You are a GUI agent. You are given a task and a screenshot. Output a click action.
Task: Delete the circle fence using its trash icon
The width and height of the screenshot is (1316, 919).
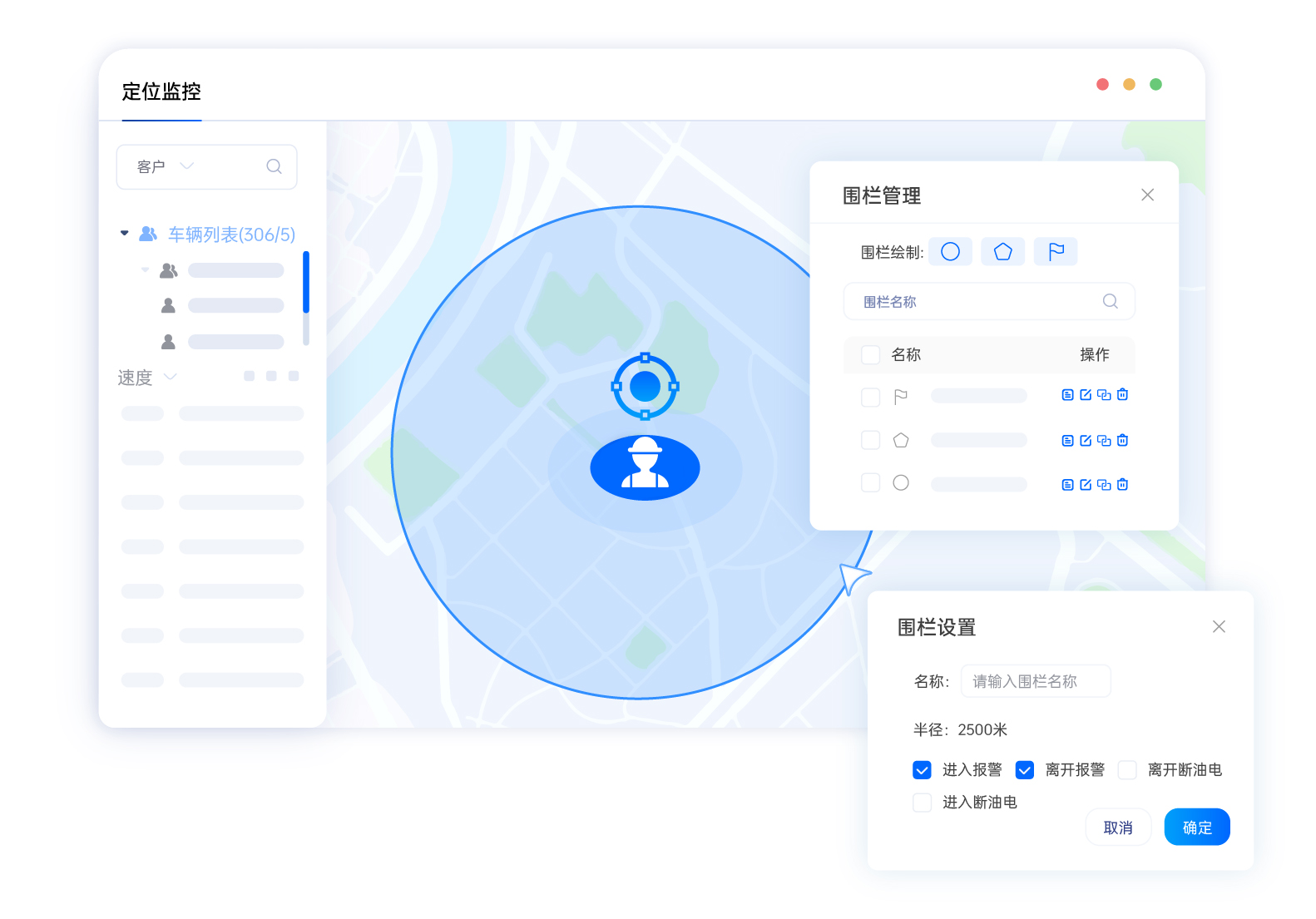1122,485
